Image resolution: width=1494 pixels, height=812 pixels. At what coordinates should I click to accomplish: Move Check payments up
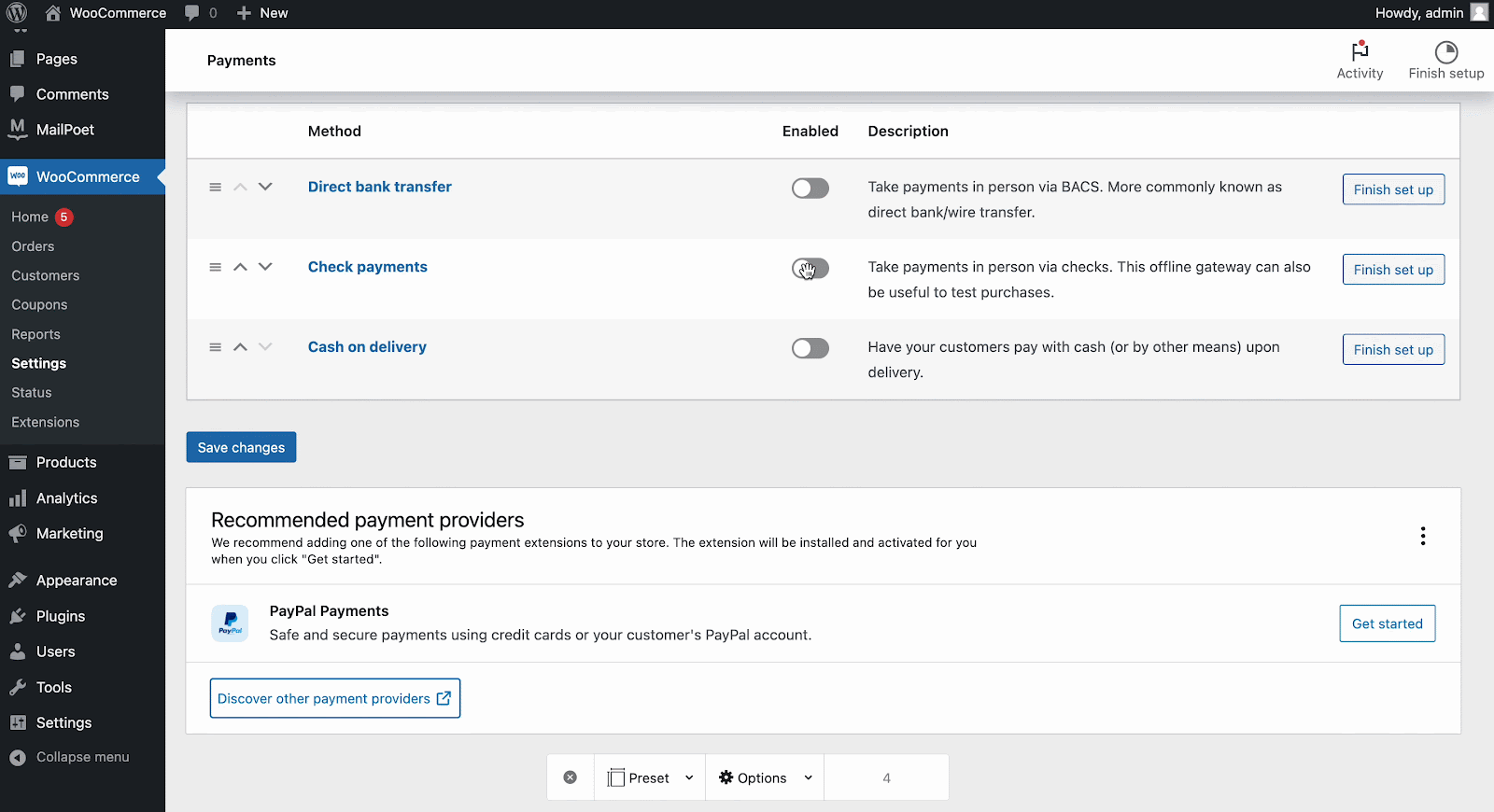tap(240, 267)
